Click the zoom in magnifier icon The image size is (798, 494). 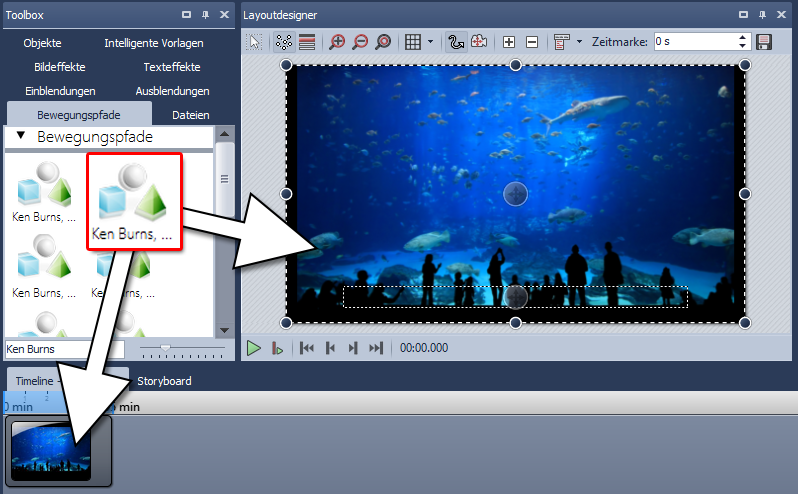click(x=337, y=42)
